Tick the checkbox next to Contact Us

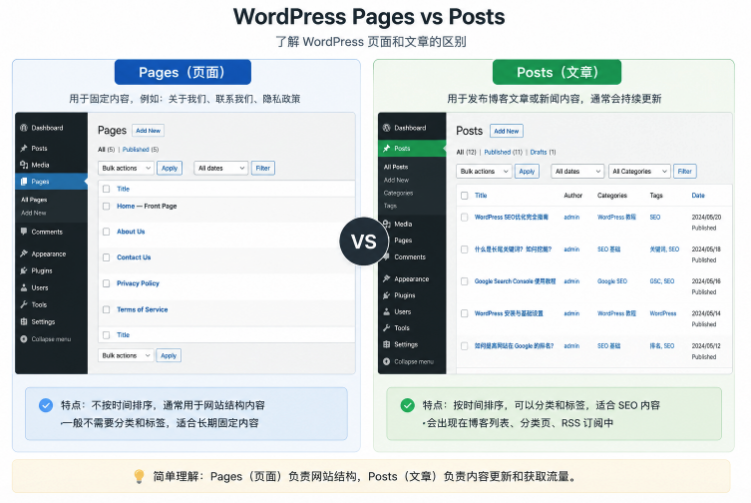(x=106, y=257)
